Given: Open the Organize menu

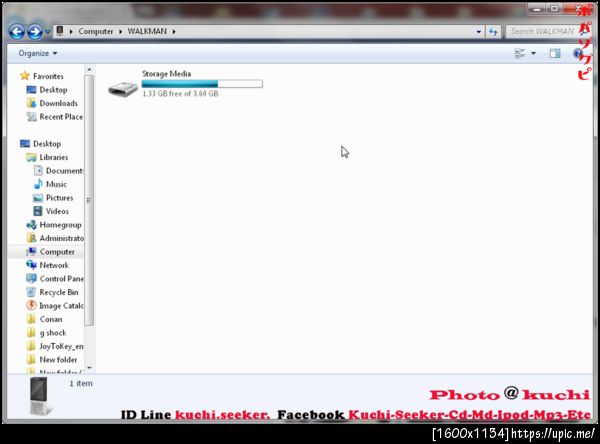Looking at the screenshot, I should [x=38, y=53].
